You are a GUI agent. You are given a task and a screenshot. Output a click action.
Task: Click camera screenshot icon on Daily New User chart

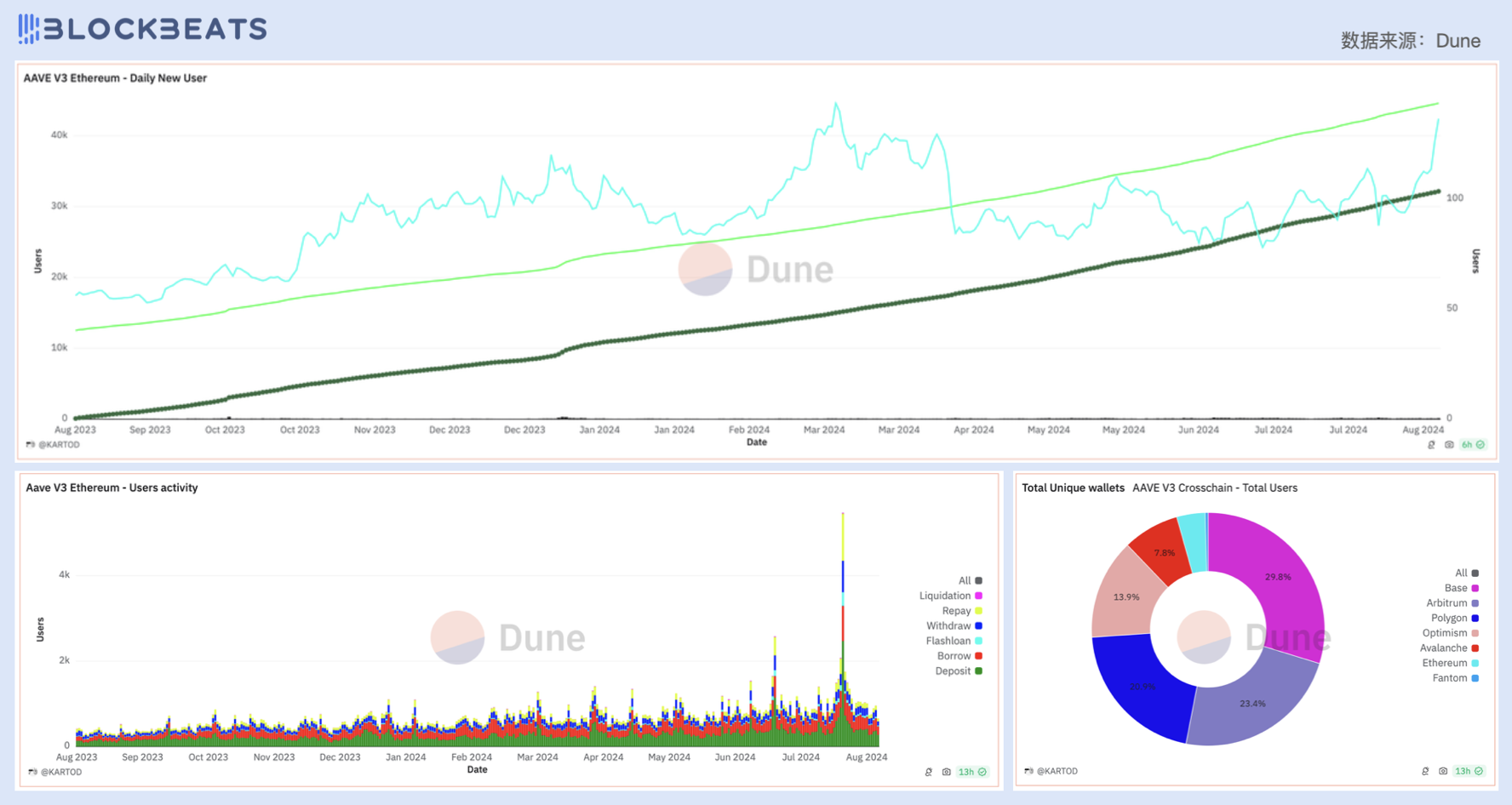pyautogui.click(x=1449, y=445)
